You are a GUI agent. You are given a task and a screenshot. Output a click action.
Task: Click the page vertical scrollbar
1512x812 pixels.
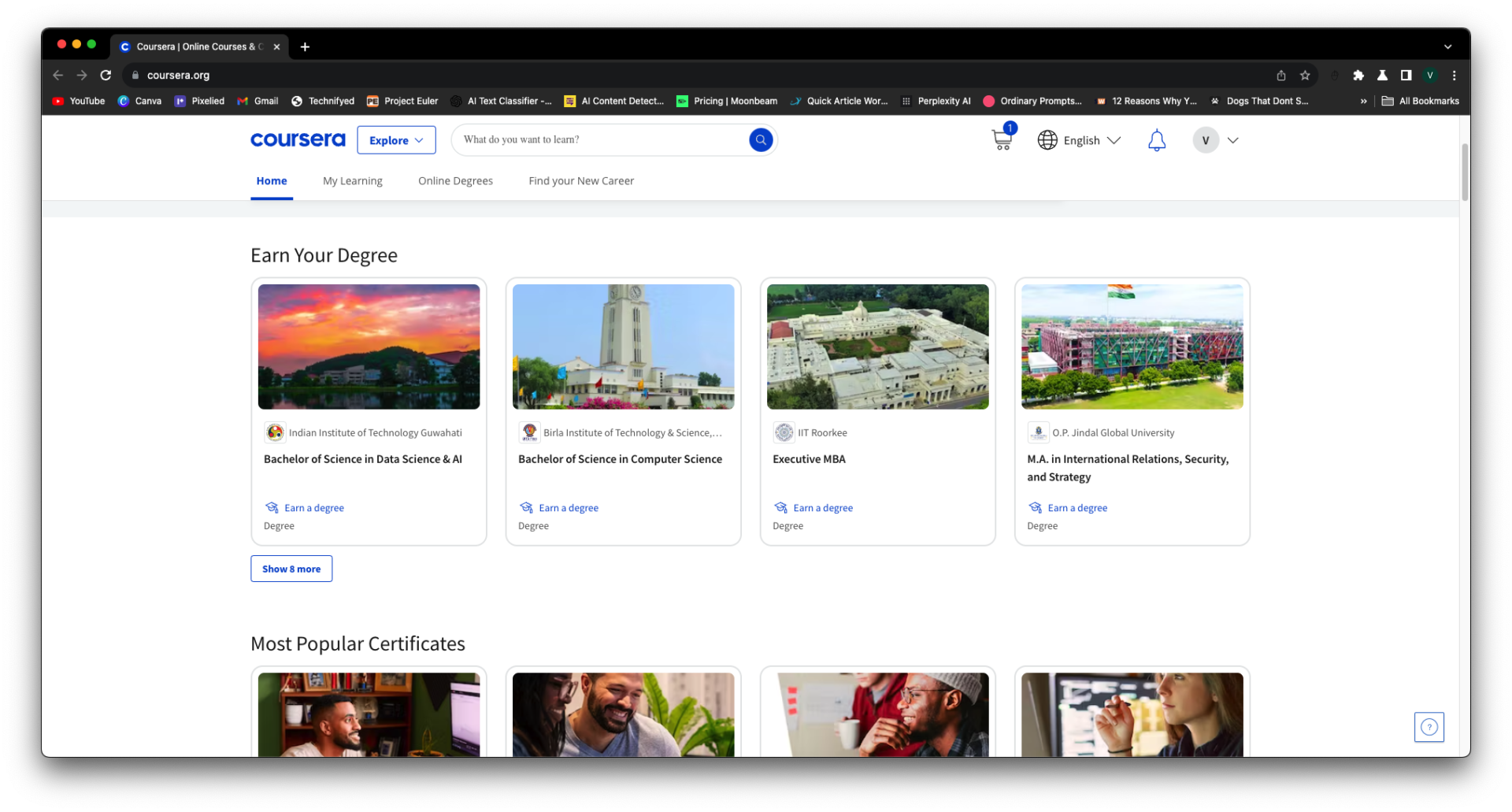coord(1465,172)
